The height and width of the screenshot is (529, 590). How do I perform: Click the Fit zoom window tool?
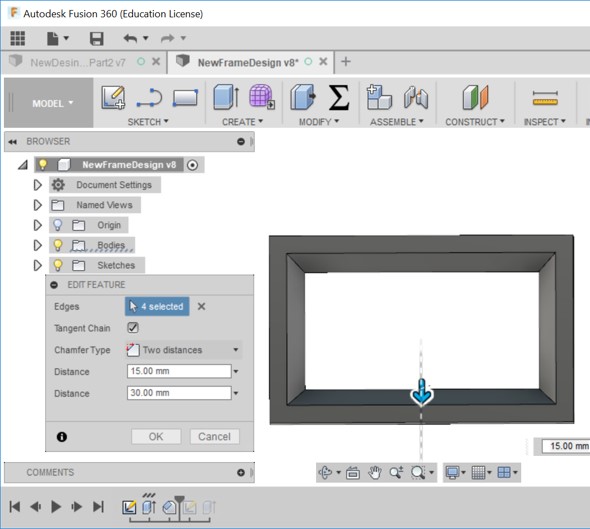coord(418,472)
